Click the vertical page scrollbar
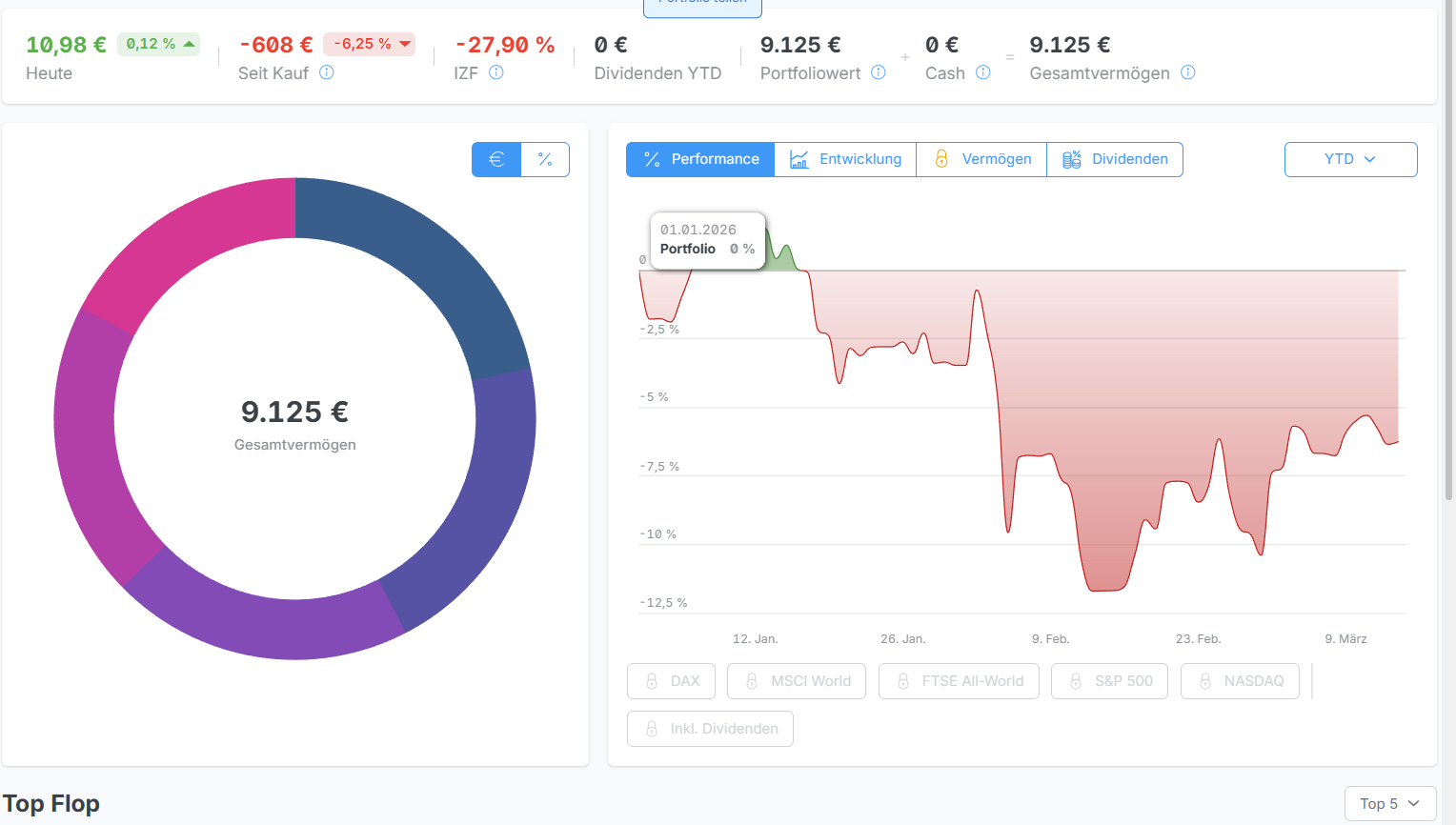Screen dimensions: 1456x825 point(1449,248)
